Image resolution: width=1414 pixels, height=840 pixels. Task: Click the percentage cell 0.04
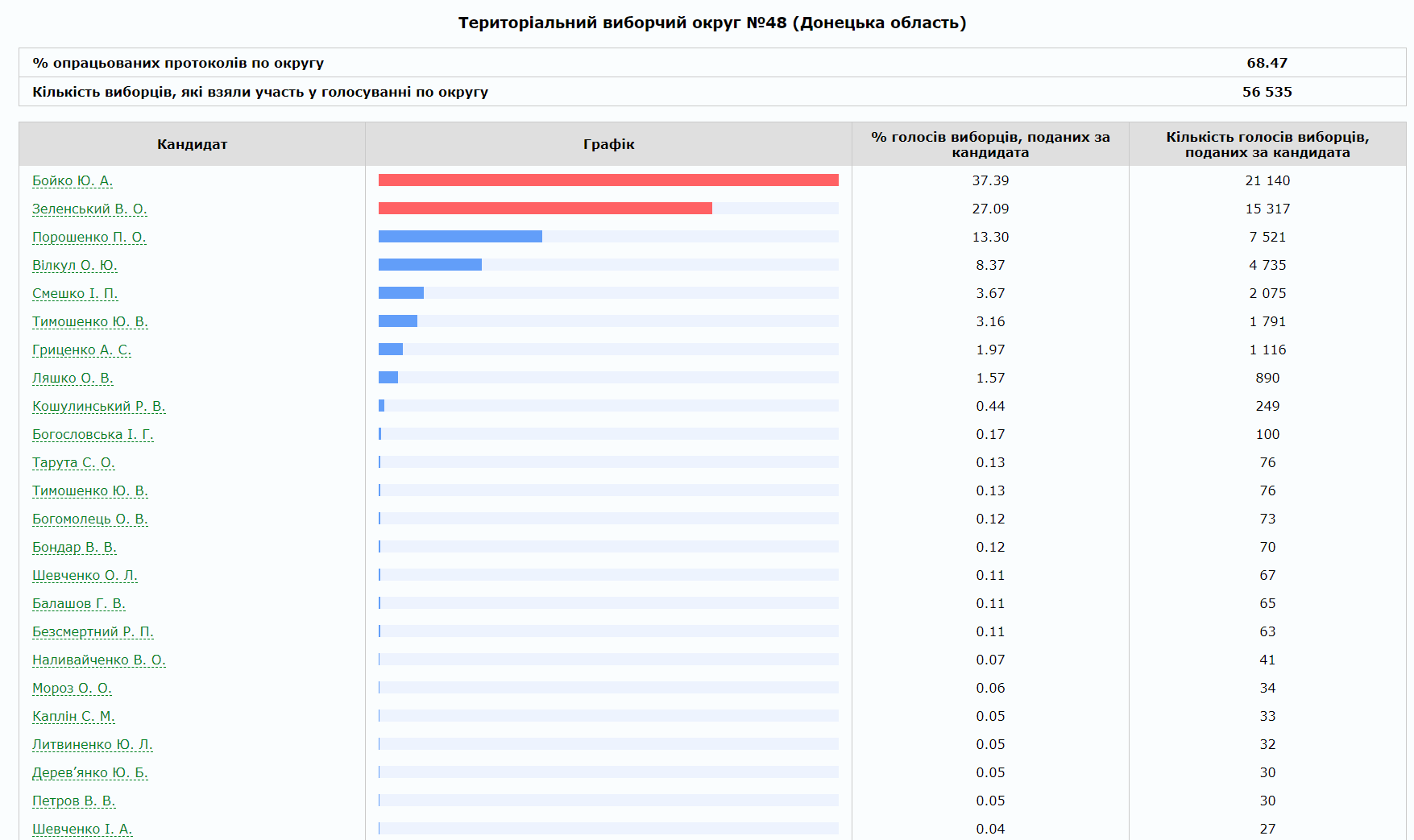[x=991, y=829]
